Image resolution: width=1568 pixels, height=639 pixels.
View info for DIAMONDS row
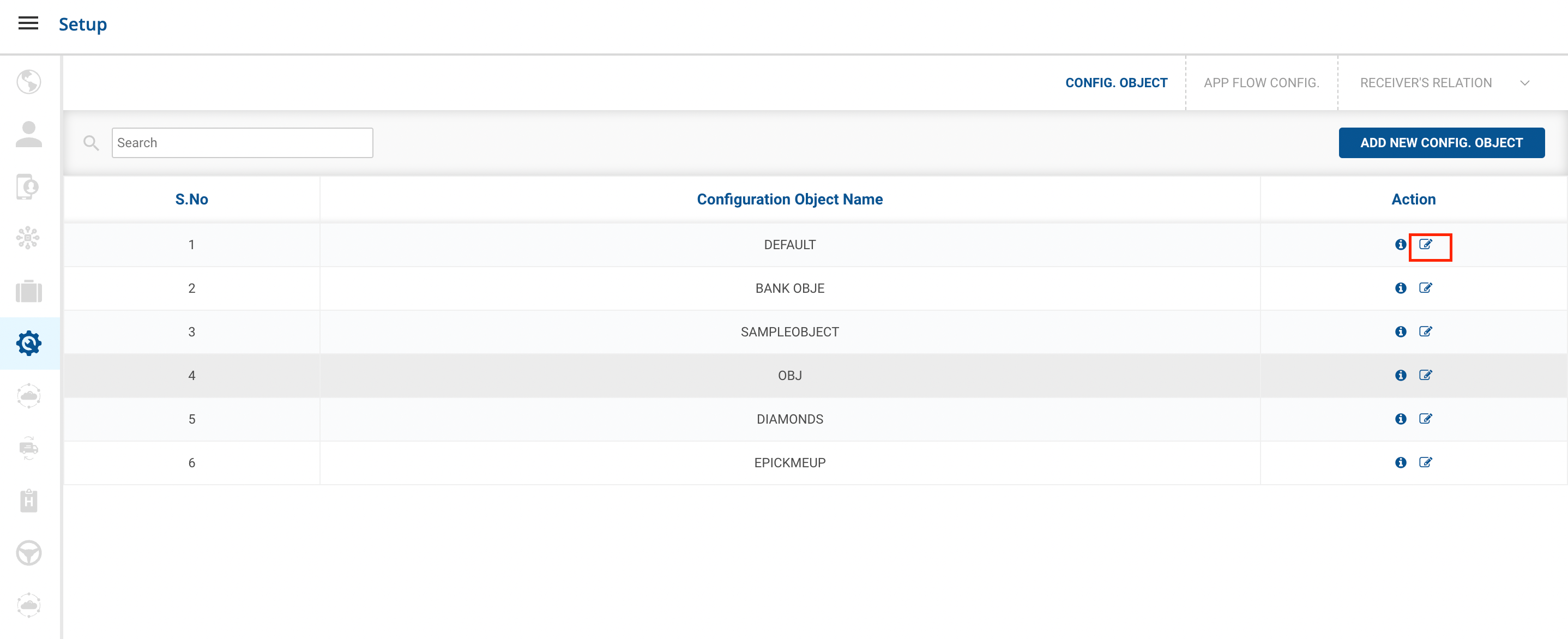pyautogui.click(x=1401, y=419)
